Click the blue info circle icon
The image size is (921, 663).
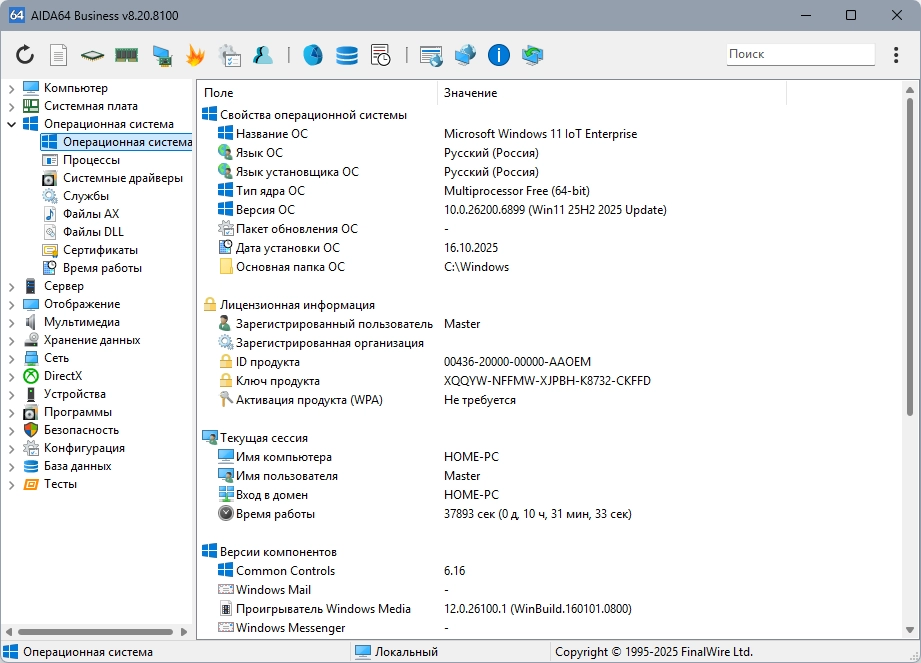[x=498, y=55]
